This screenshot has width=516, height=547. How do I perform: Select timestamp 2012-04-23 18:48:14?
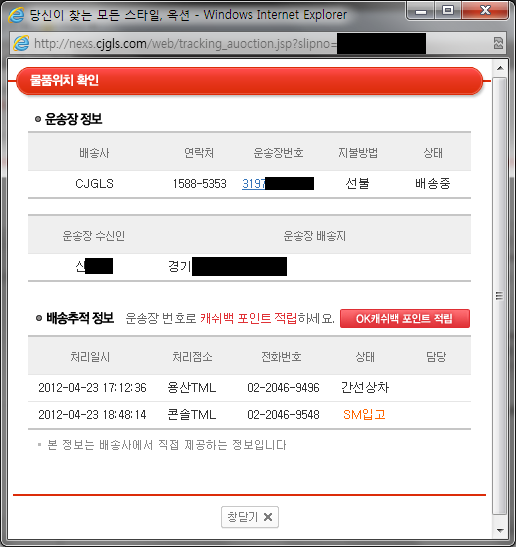click(x=92, y=415)
